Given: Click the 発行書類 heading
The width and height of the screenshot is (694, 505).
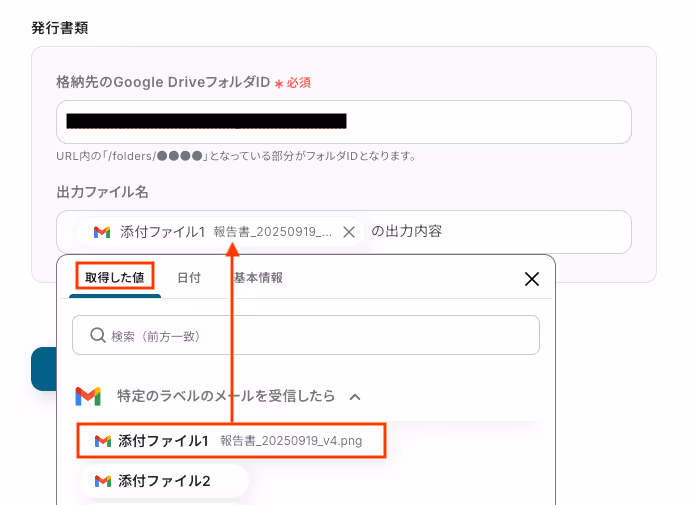Looking at the screenshot, I should [x=60, y=28].
